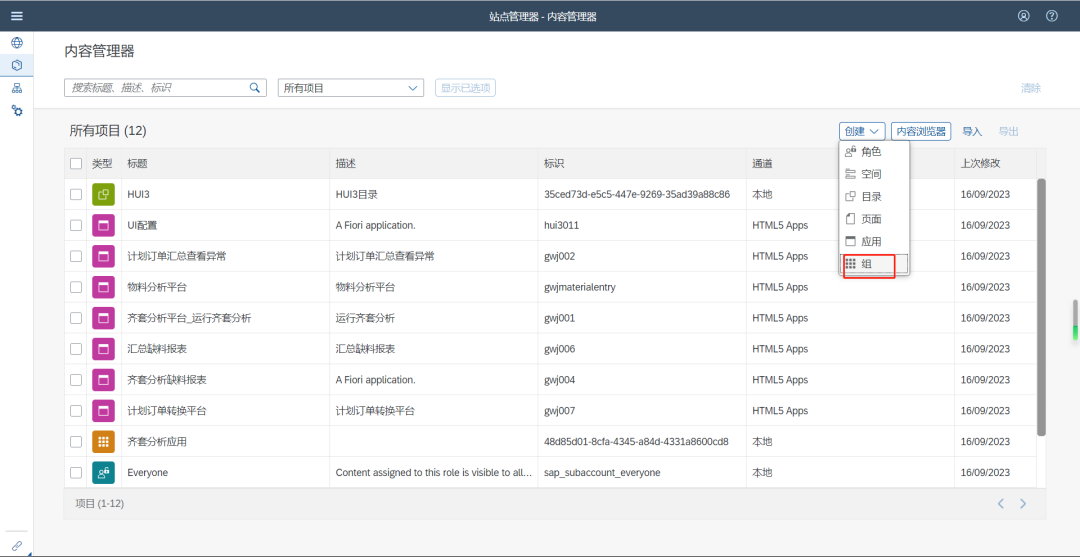Check the UI配置 row checkbox
Image resolution: width=1080 pixels, height=557 pixels.
(76, 225)
